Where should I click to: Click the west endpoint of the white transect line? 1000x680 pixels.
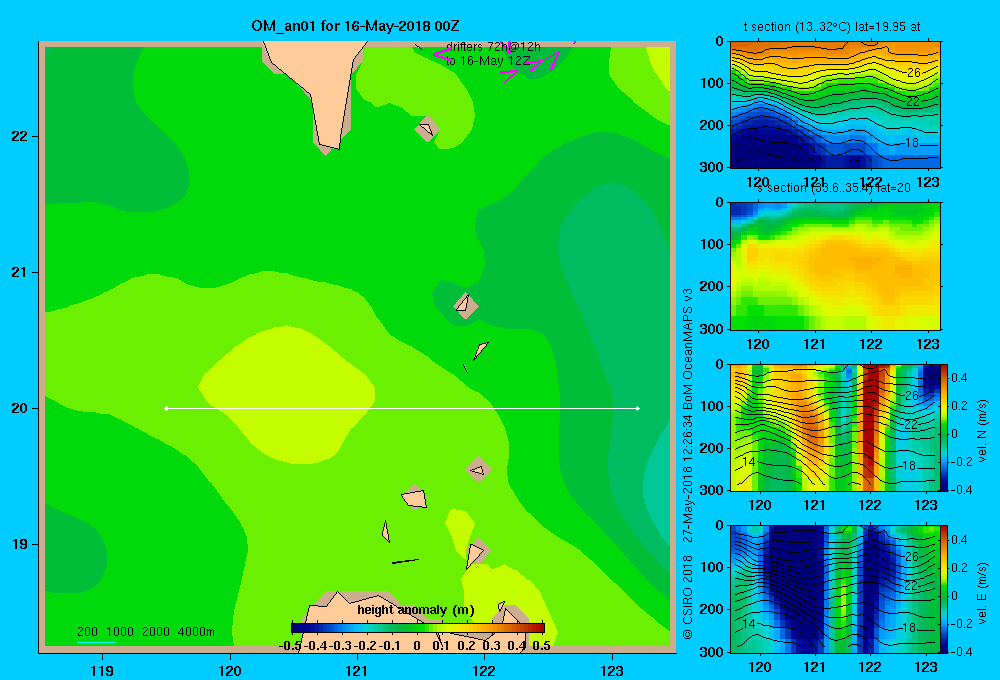click(x=166, y=408)
